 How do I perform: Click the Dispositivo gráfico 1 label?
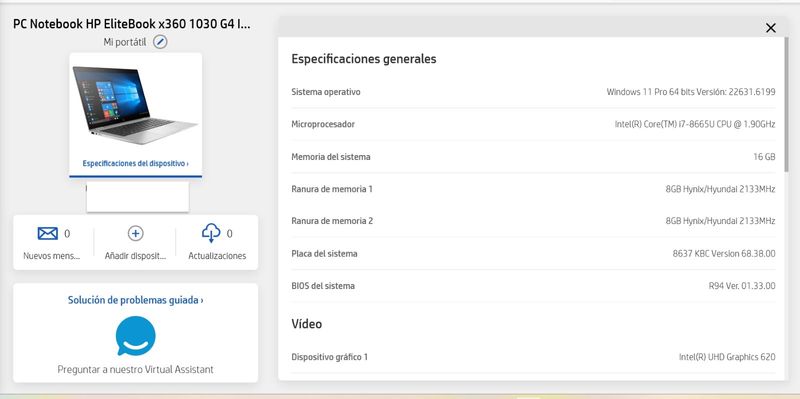tap(330, 357)
